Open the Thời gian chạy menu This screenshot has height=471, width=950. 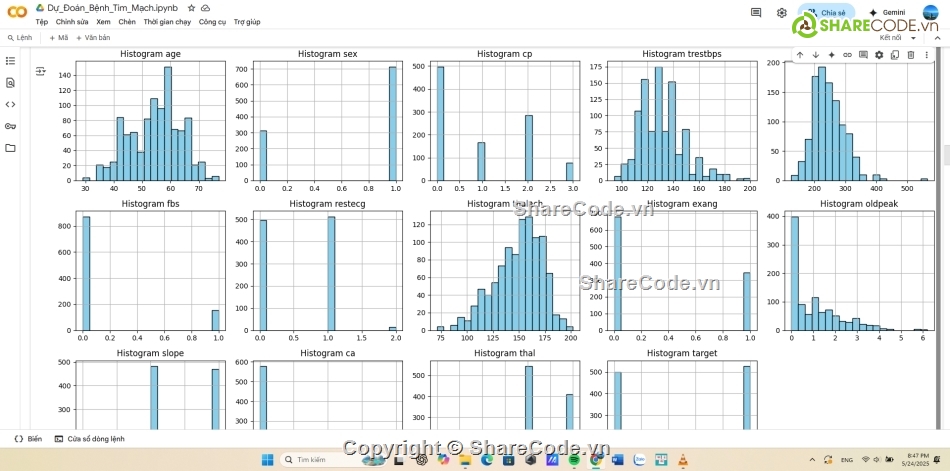click(167, 22)
